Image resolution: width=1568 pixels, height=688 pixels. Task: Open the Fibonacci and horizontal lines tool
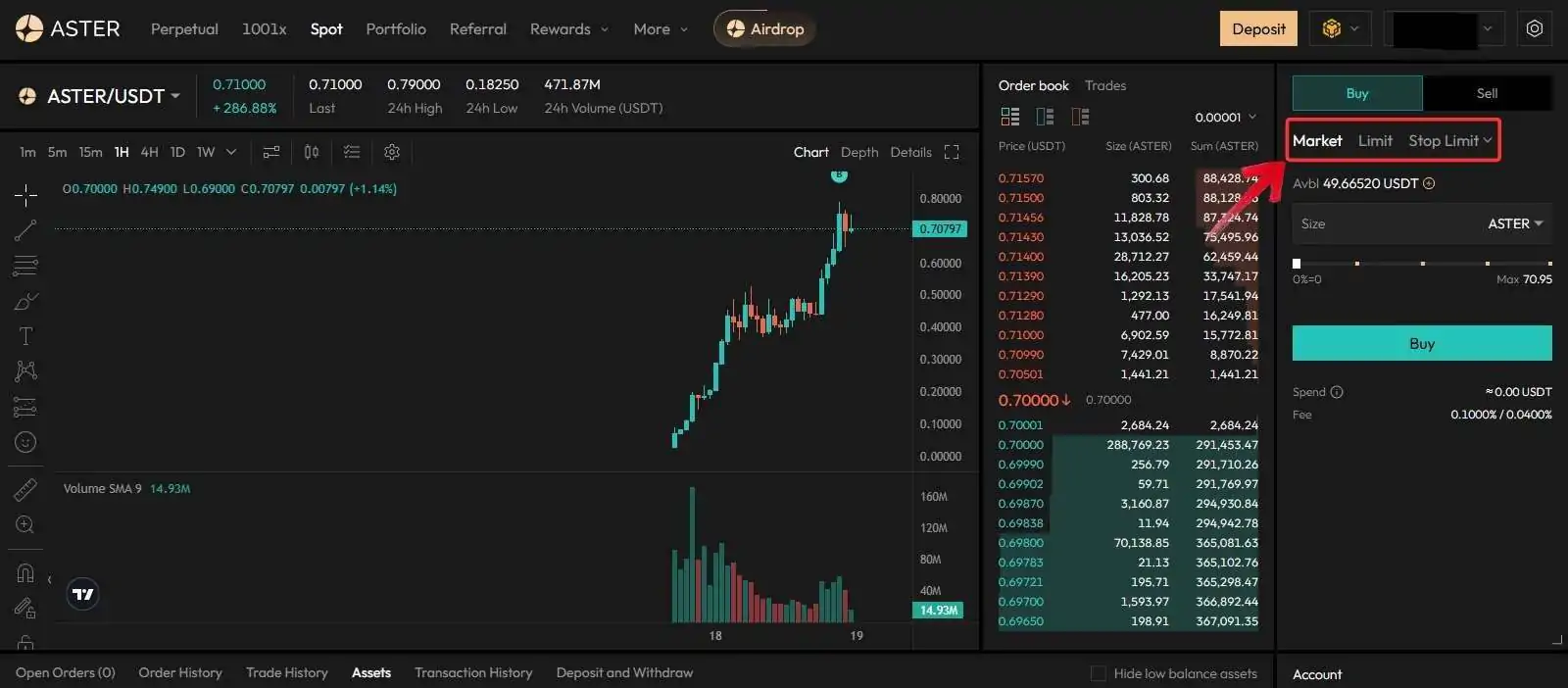tap(25, 266)
